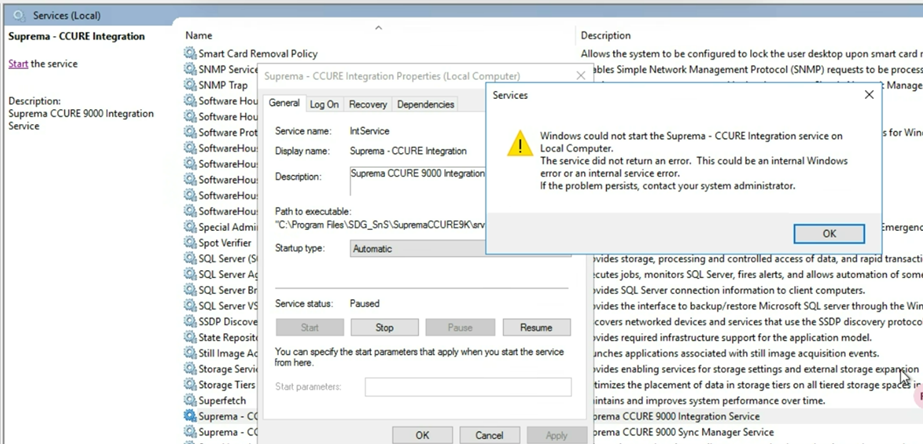Click the Start parameters input field
923x444 pixels.
(x=468, y=387)
